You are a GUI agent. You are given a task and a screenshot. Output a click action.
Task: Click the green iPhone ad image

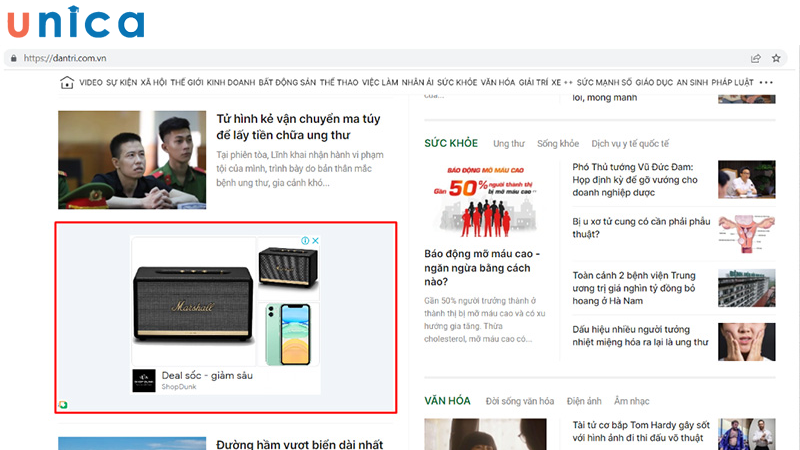pyautogui.click(x=288, y=334)
